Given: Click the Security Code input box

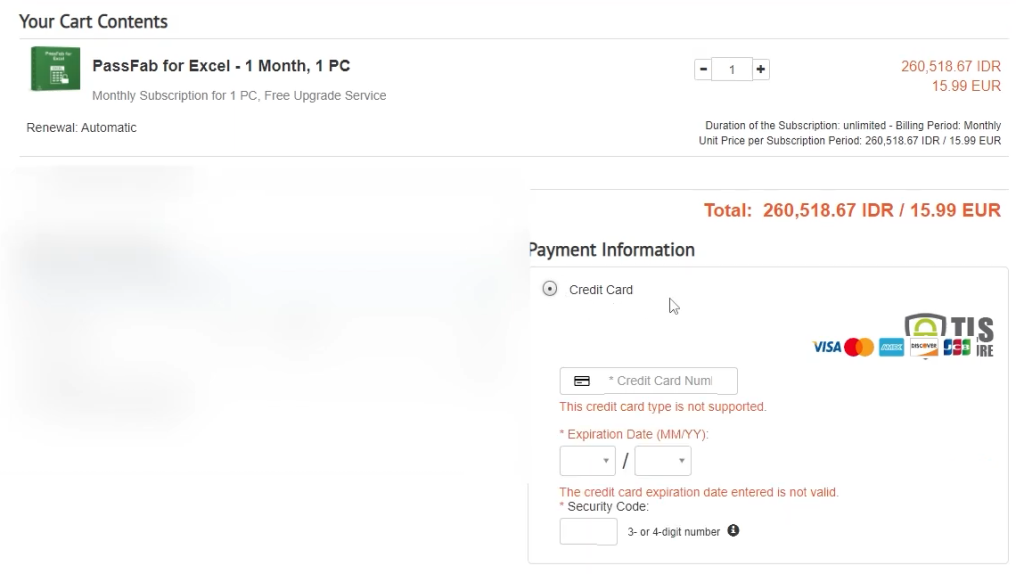Looking at the screenshot, I should tap(588, 532).
